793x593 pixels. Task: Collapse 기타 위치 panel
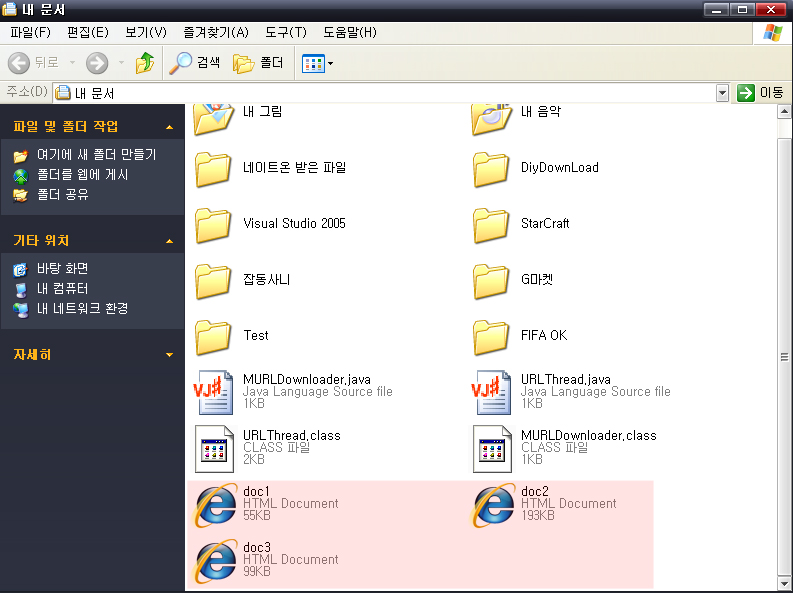coord(169,242)
